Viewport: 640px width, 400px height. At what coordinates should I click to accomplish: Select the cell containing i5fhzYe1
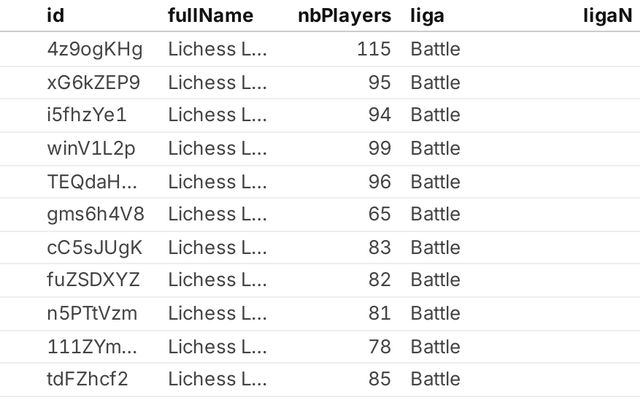click(87, 115)
